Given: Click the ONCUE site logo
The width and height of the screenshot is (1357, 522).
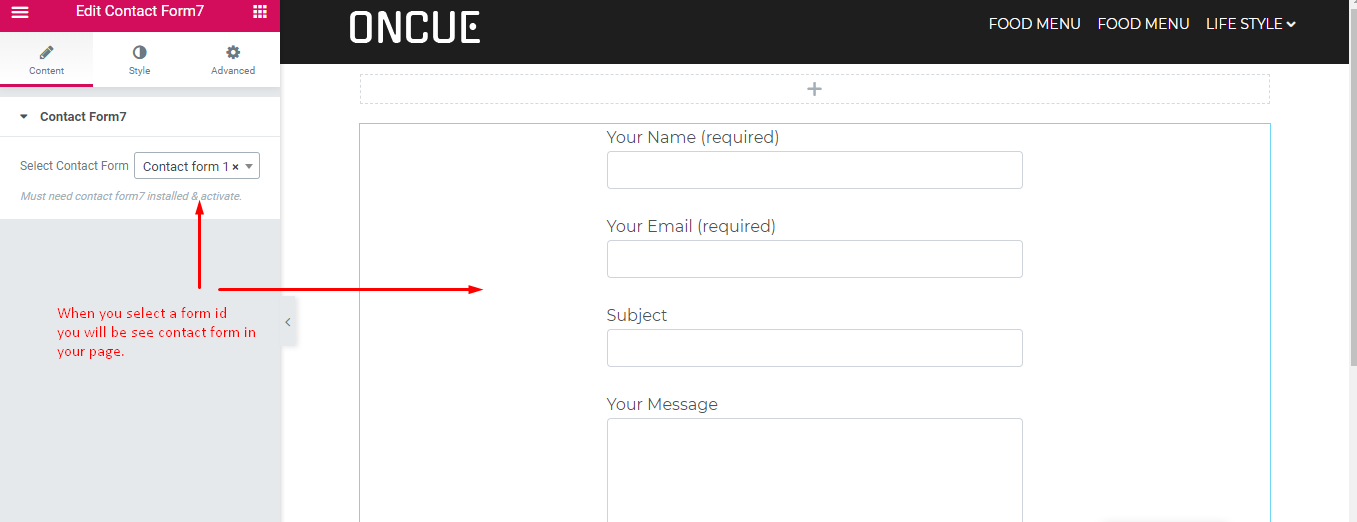Looking at the screenshot, I should tap(415, 27).
